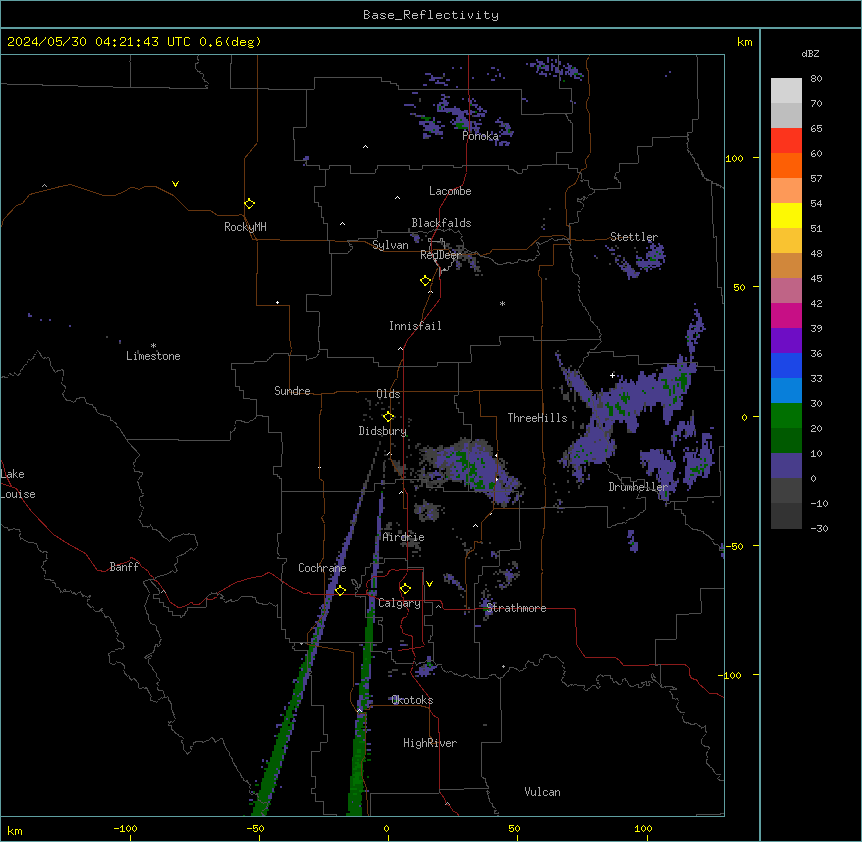Select the Drumheller label
Viewport: 862px width, 842px height.
[x=638, y=487]
